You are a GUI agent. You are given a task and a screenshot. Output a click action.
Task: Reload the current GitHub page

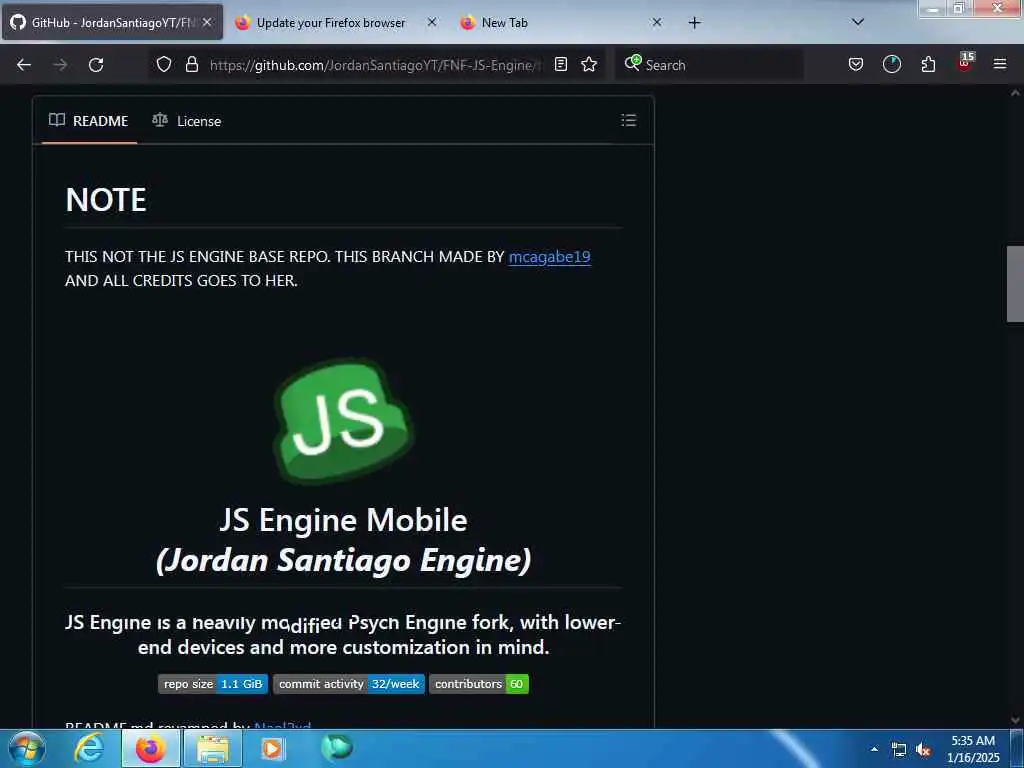coord(96,65)
